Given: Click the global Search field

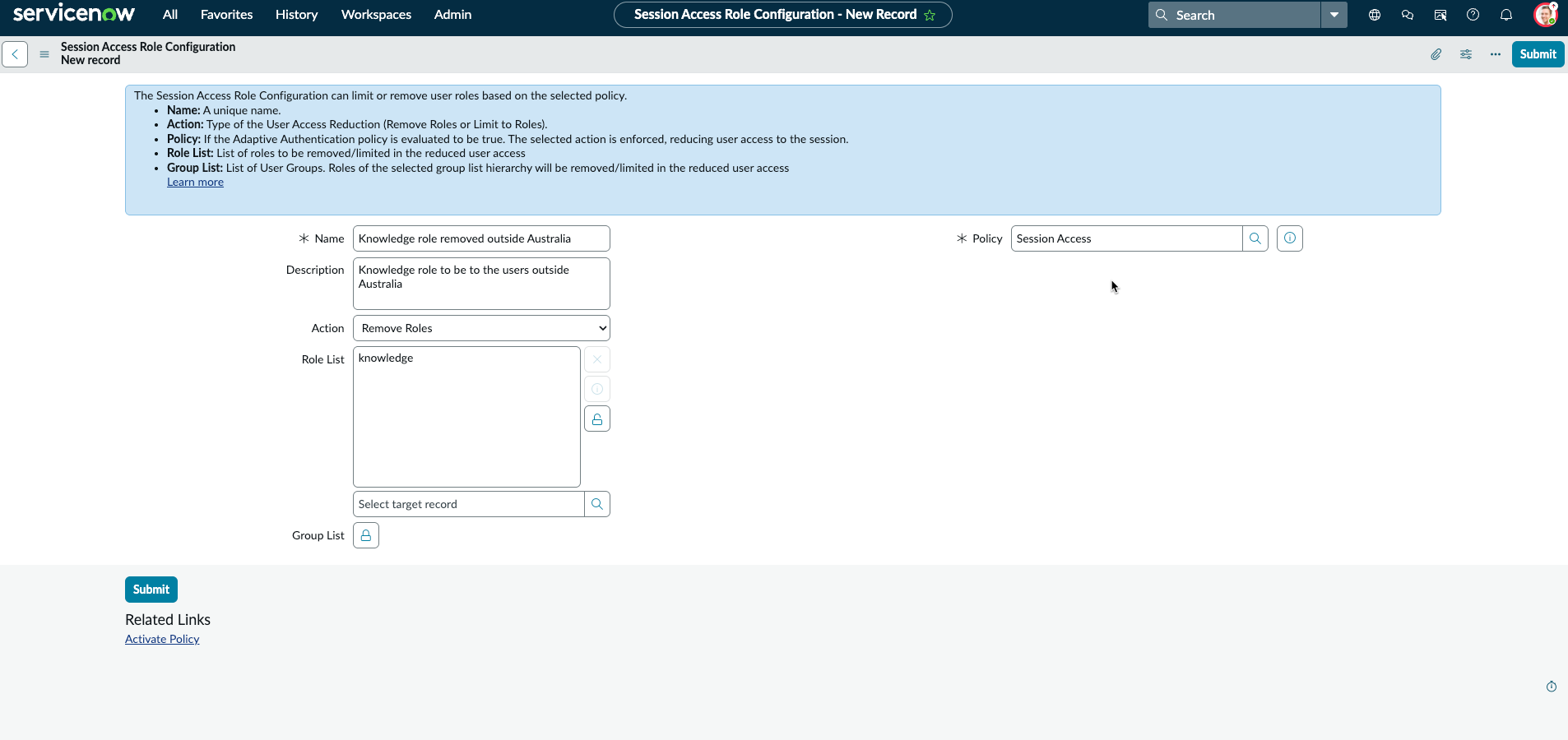Looking at the screenshot, I should coord(1234,15).
